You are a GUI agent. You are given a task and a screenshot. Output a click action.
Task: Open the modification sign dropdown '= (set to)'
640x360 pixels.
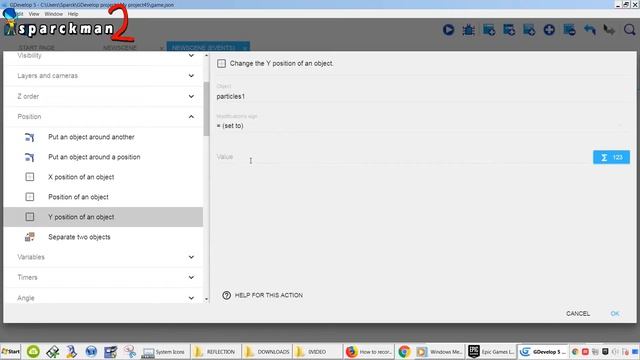[x=420, y=126]
